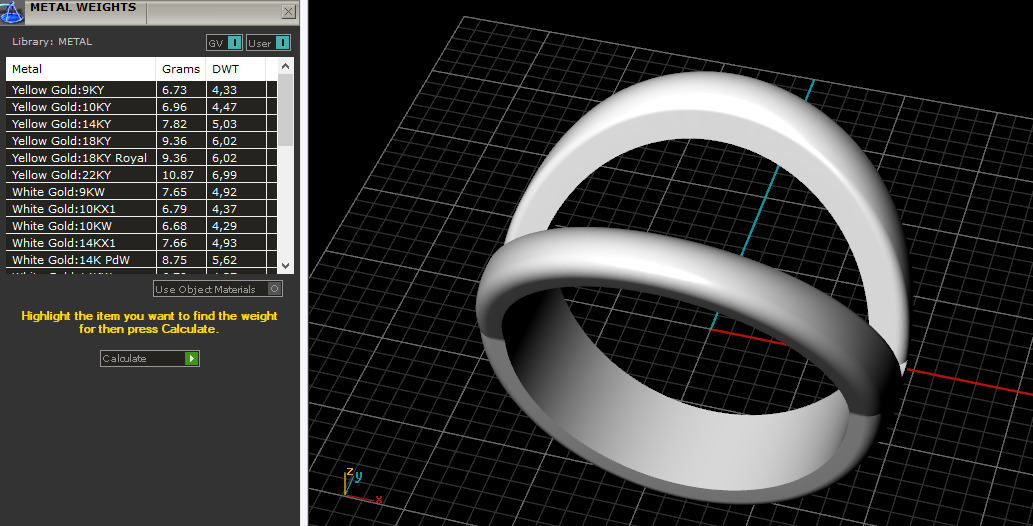
Task: Click the metal list scroll-down arrow
Action: coord(285,266)
